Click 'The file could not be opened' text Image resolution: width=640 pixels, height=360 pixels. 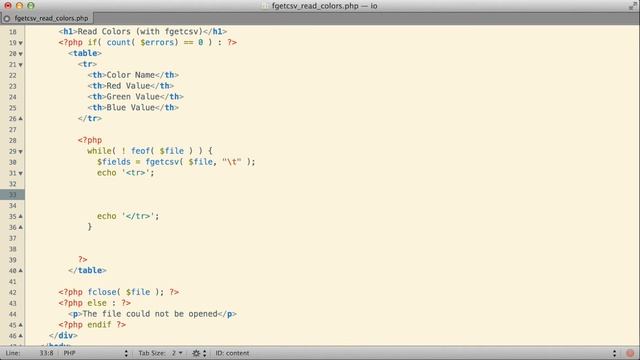150,314
